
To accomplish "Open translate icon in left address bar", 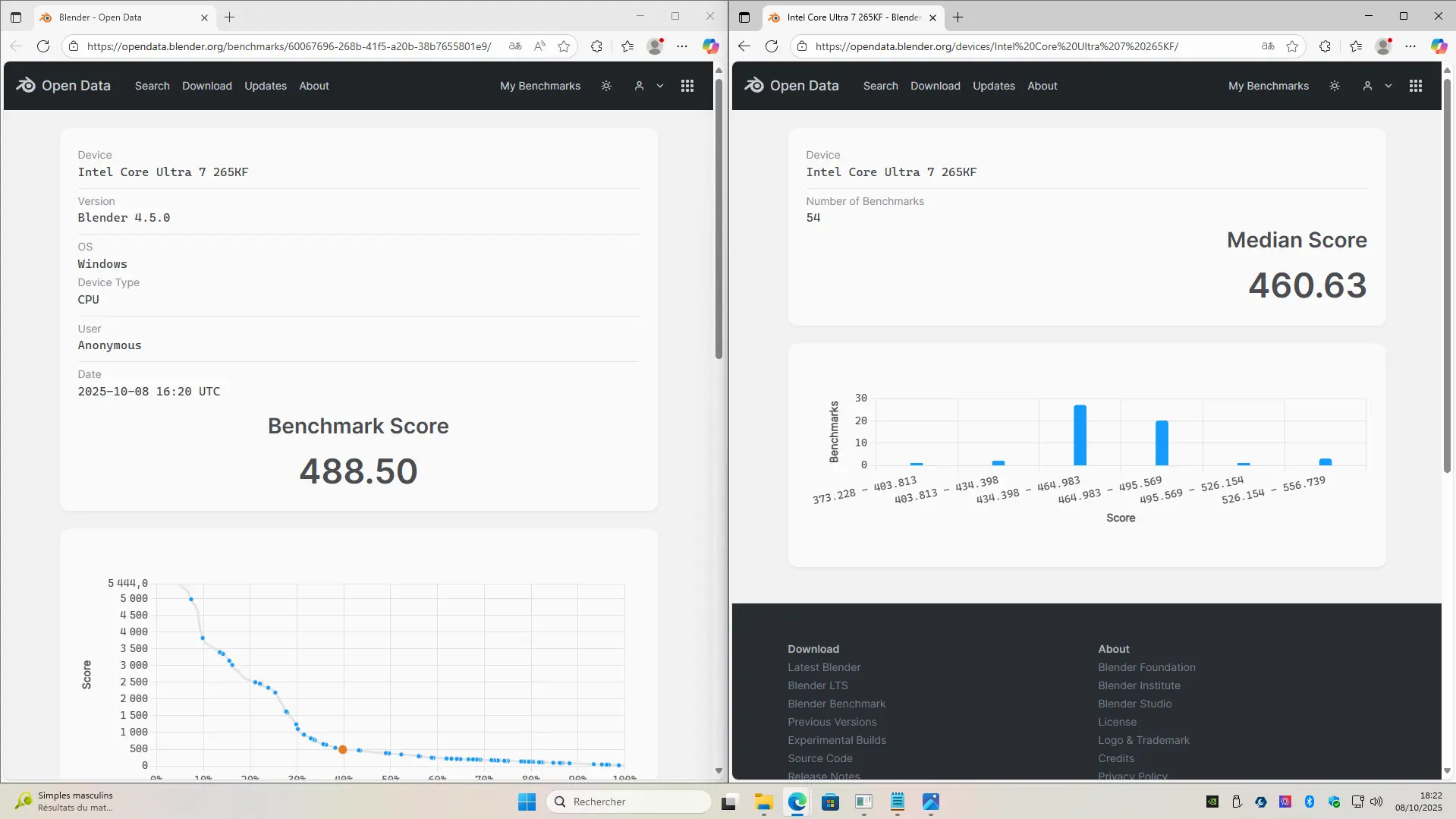I will tap(515, 46).
